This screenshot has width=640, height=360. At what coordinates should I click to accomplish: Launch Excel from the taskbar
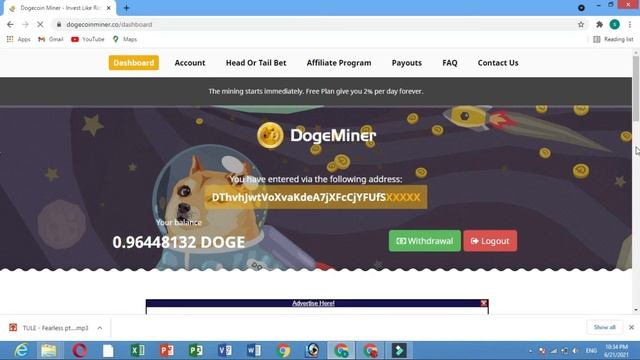tap(138, 351)
